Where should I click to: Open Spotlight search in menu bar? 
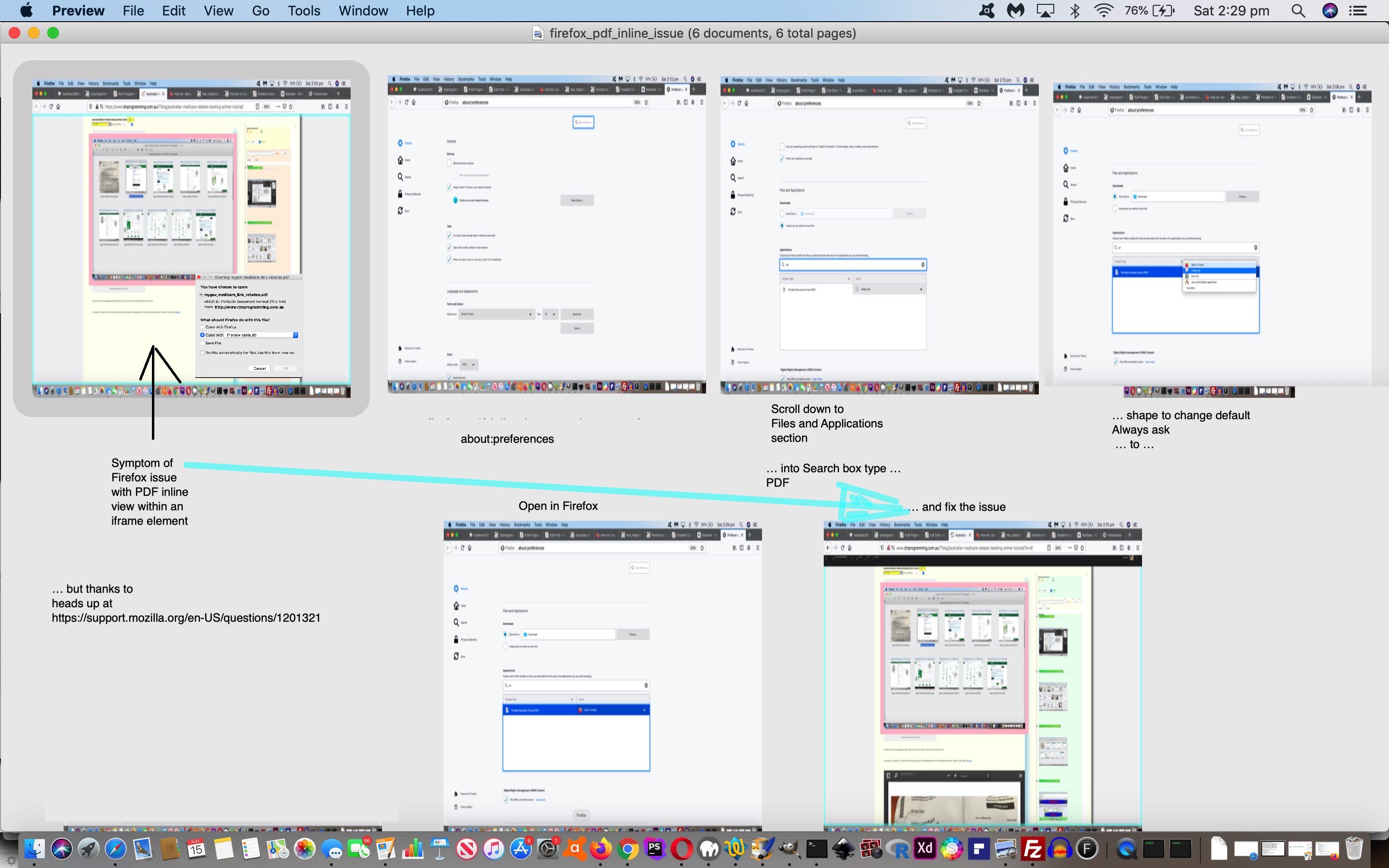(1298, 11)
